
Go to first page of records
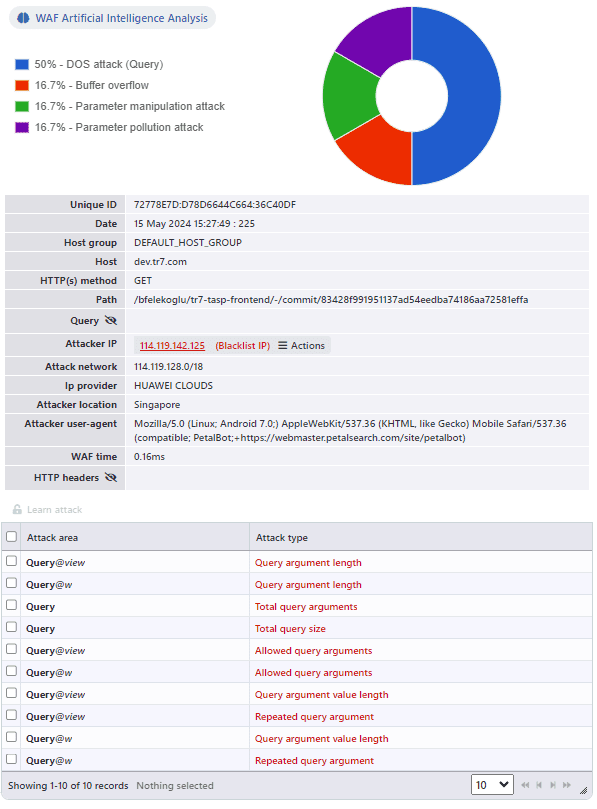point(525,785)
